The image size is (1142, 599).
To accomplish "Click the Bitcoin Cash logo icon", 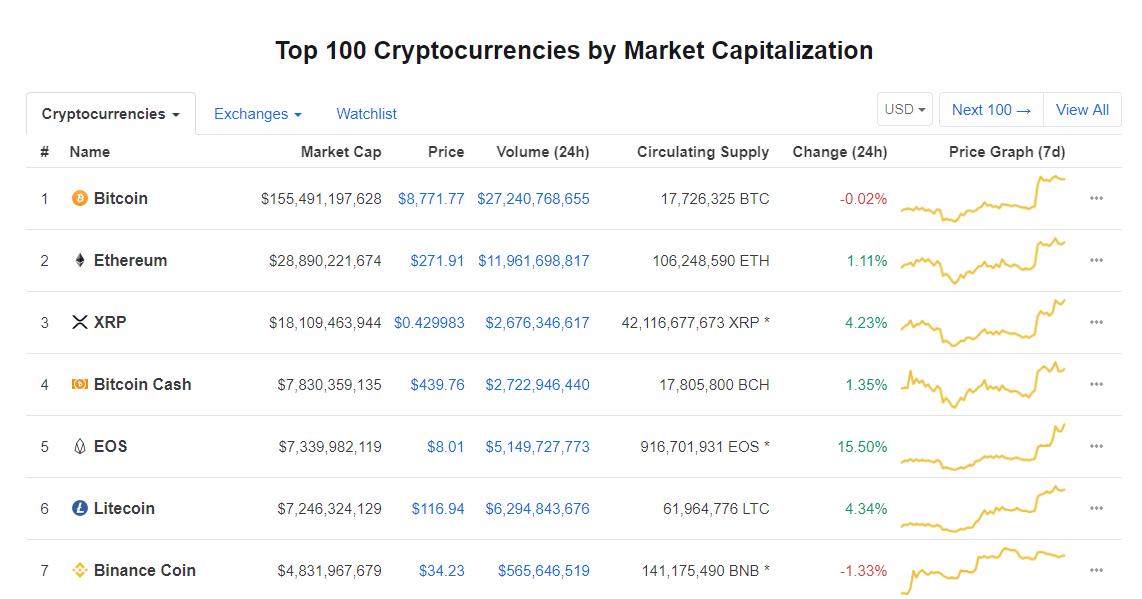I will pos(79,384).
